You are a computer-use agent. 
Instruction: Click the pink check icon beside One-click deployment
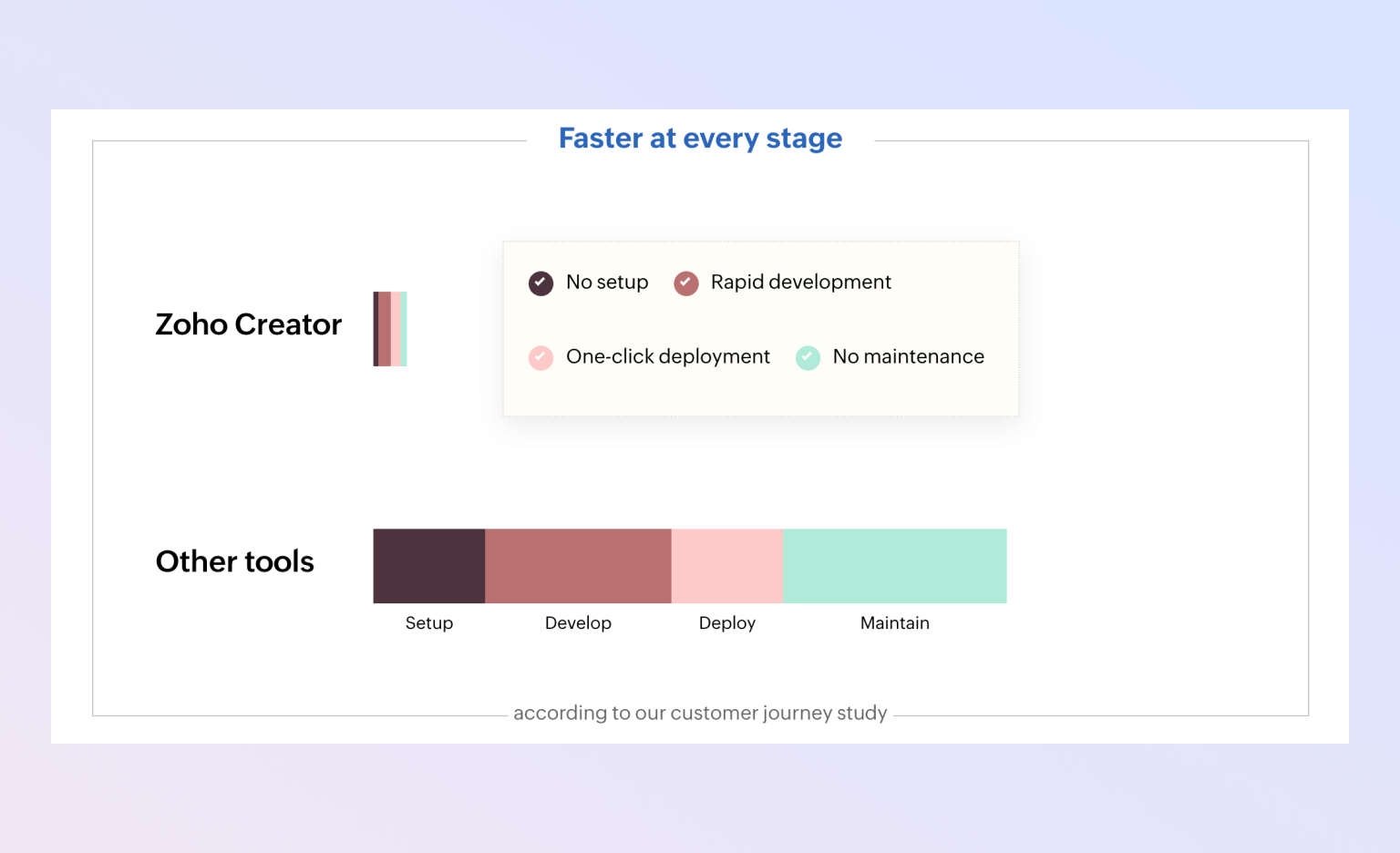click(540, 357)
